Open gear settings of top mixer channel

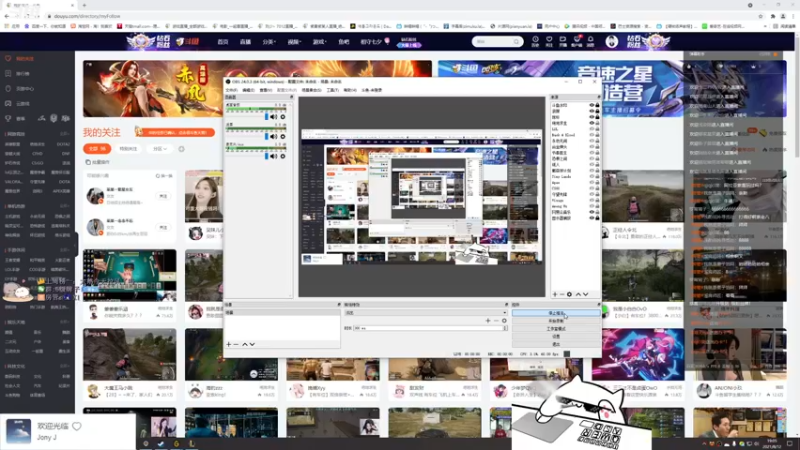coord(283,117)
